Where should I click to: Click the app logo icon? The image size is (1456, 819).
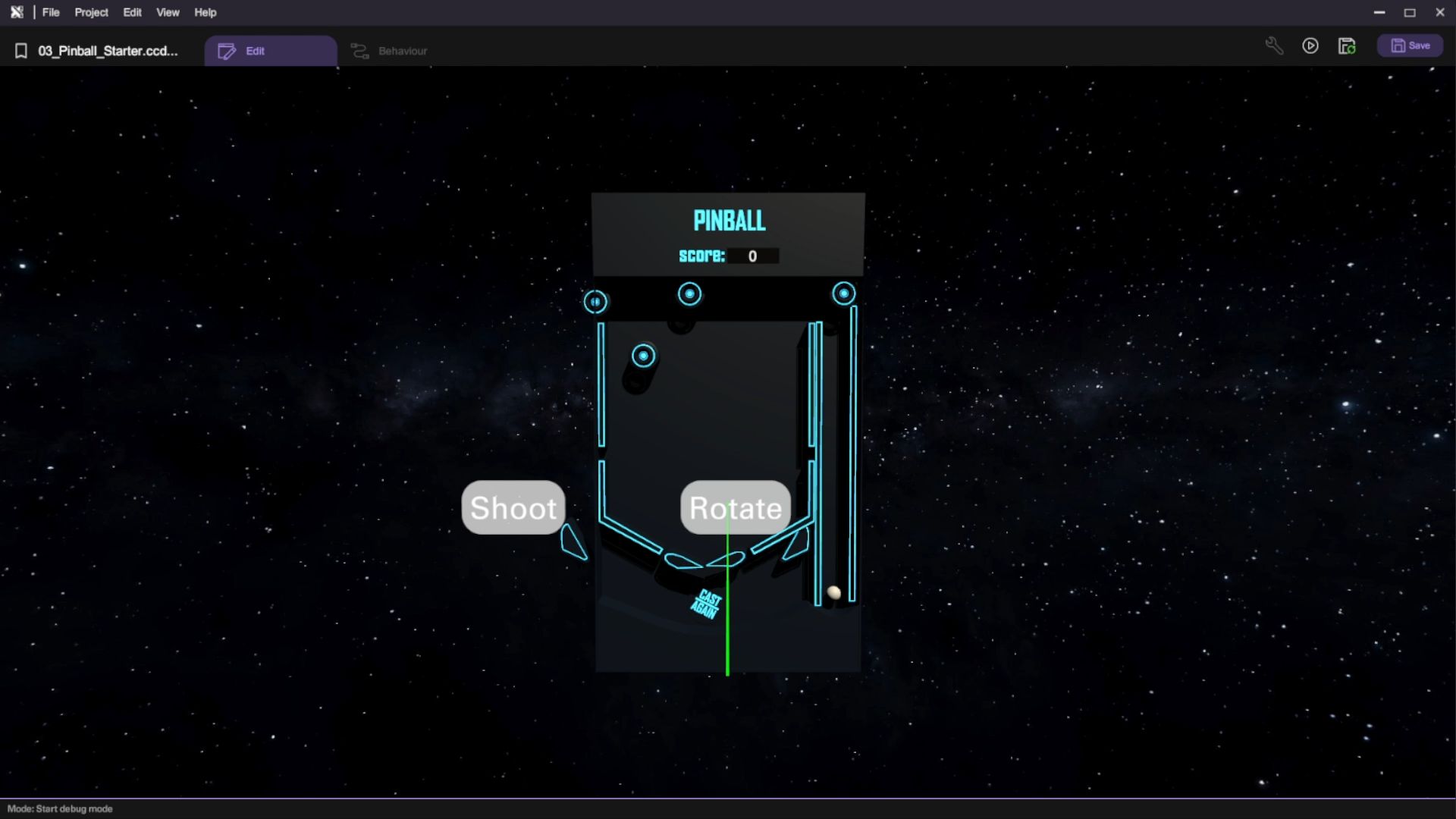[17, 12]
